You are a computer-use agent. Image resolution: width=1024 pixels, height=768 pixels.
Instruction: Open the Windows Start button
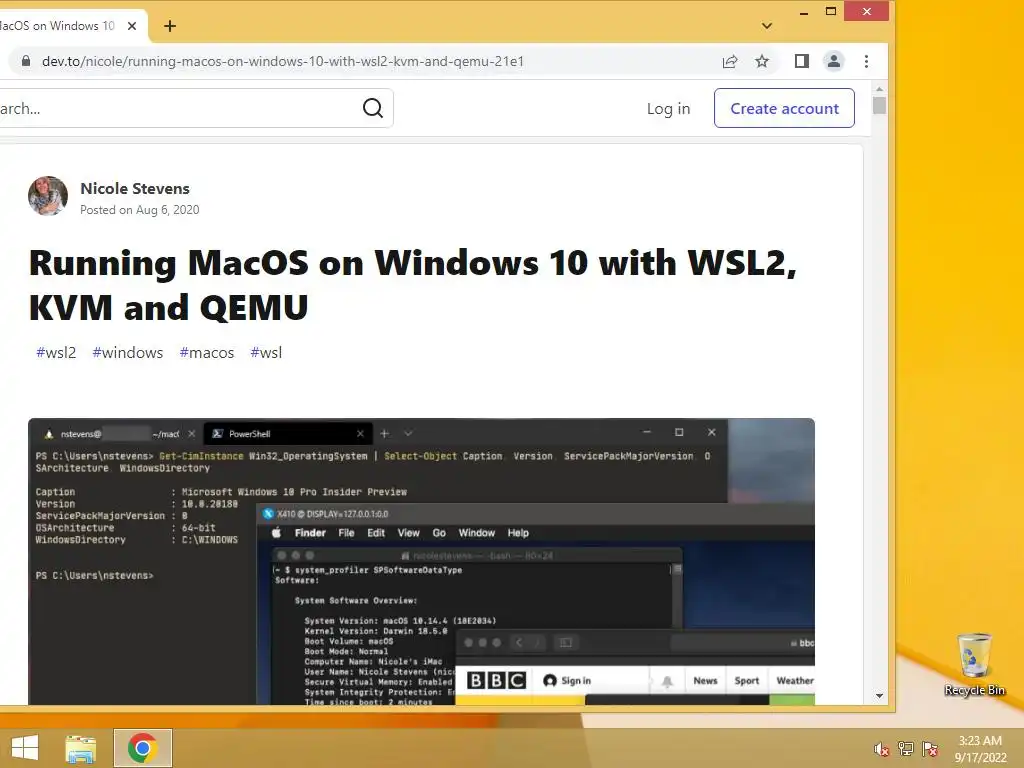click(x=25, y=748)
